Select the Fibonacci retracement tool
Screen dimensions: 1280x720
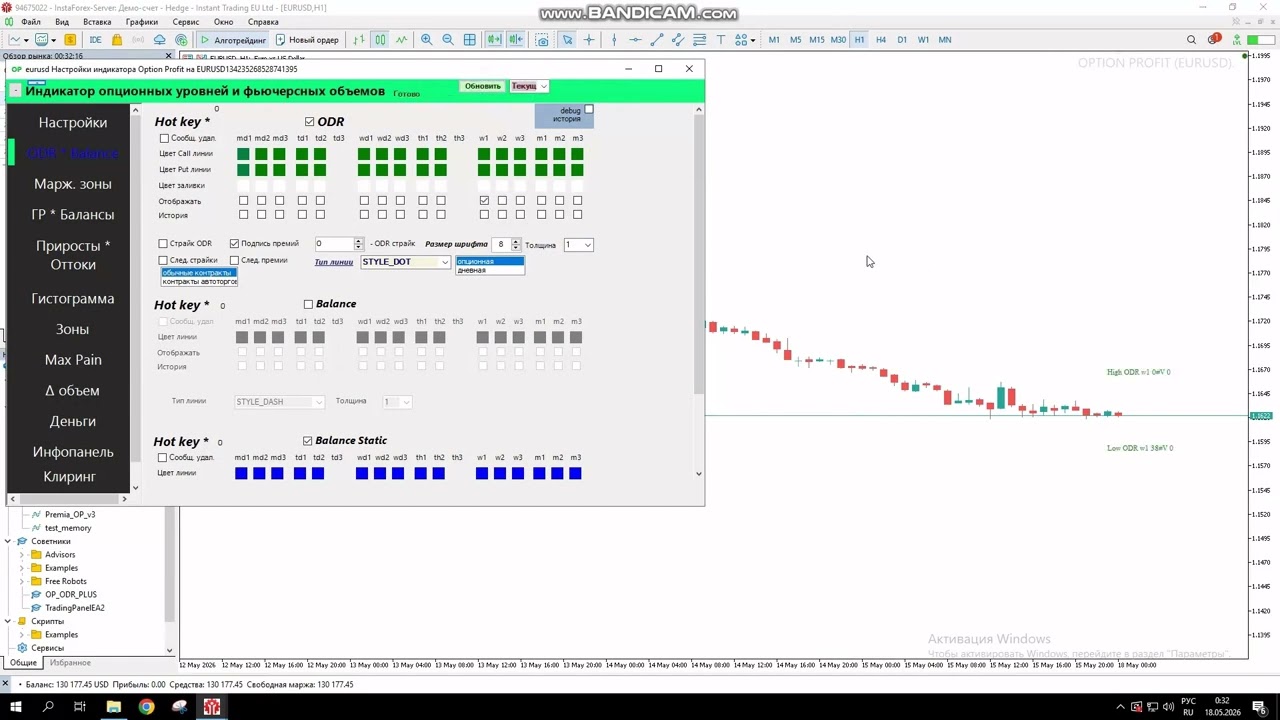pyautogui.click(x=699, y=40)
